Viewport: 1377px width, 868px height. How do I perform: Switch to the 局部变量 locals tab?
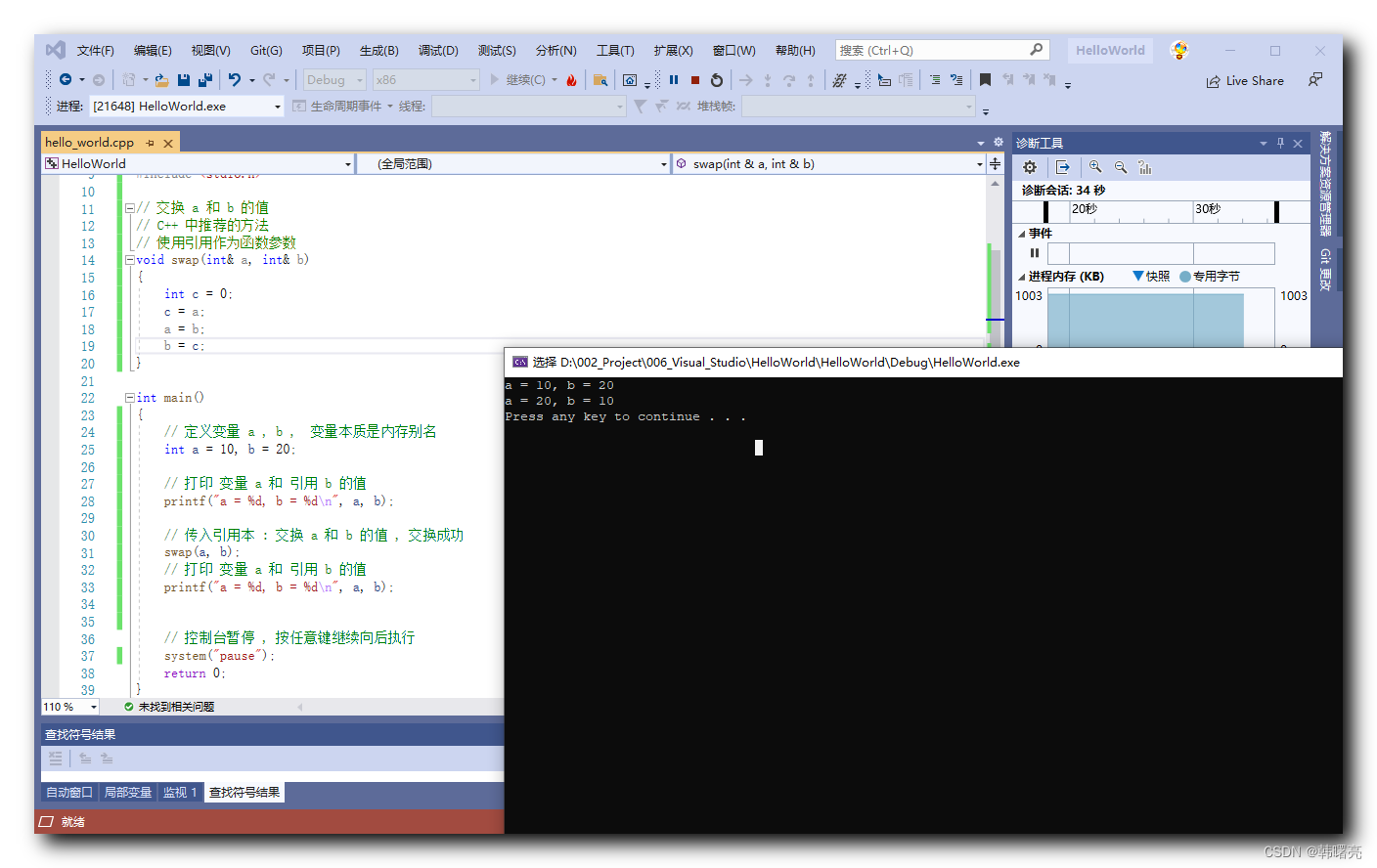(x=128, y=793)
